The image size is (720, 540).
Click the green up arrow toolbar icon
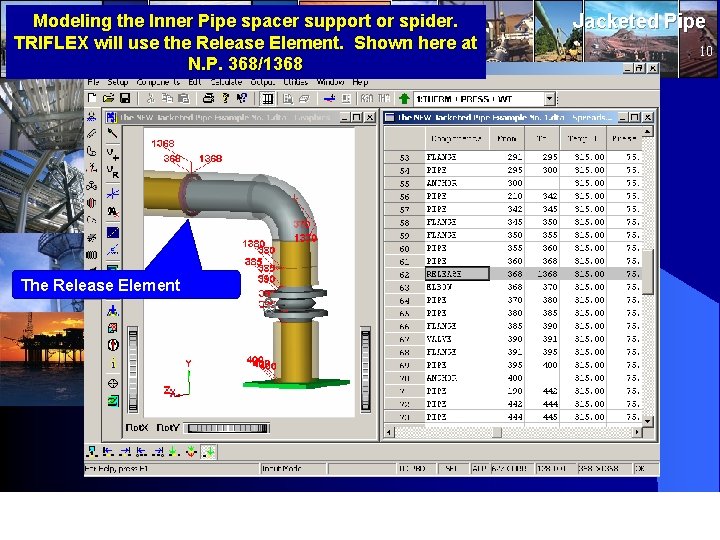point(404,99)
